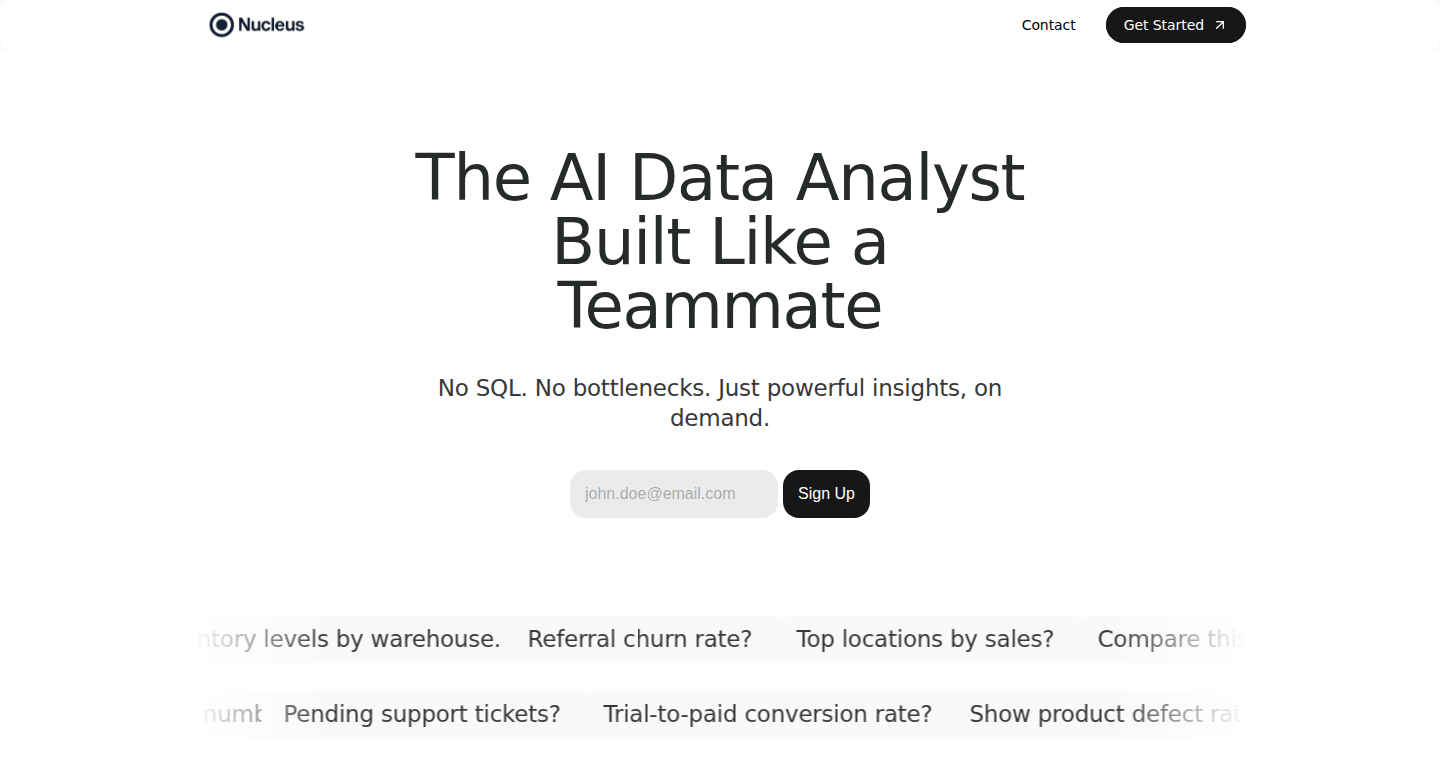Click the Get Started button label
Screen dimensions: 1440x761
click(x=1163, y=25)
